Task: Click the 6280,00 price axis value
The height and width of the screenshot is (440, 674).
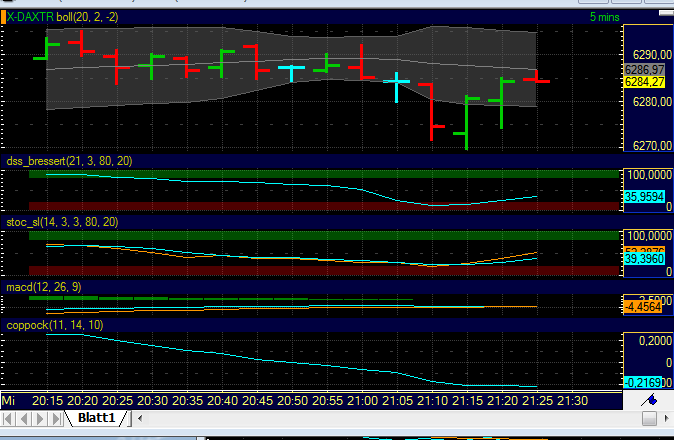Action: [652, 102]
